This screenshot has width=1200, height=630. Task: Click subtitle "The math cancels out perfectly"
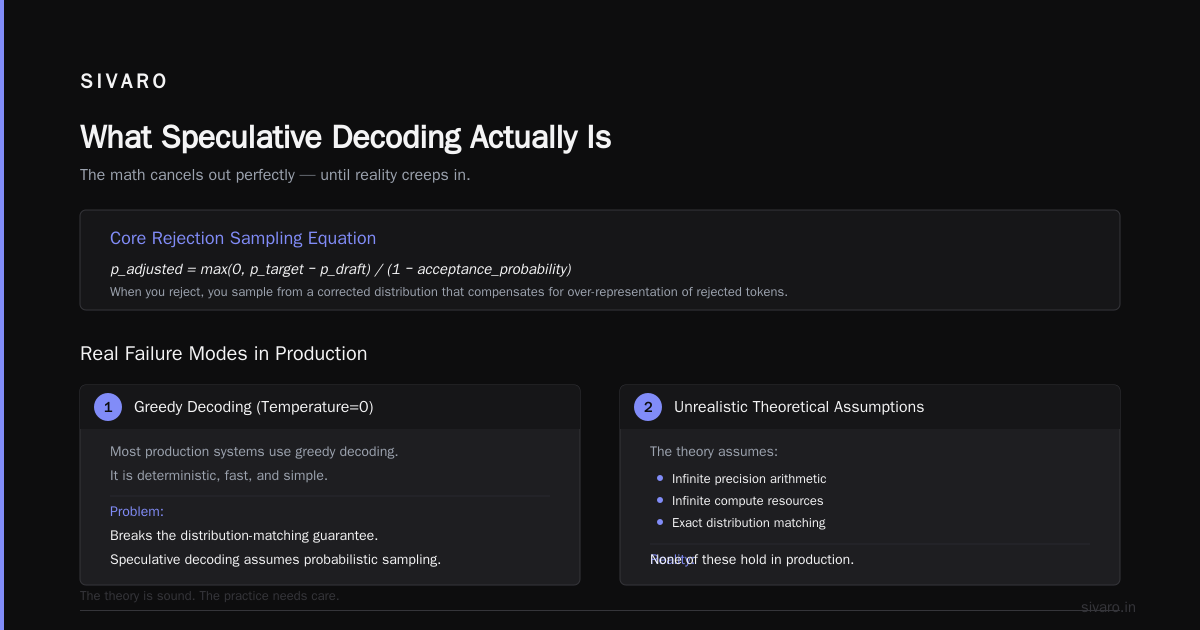[x=275, y=175]
